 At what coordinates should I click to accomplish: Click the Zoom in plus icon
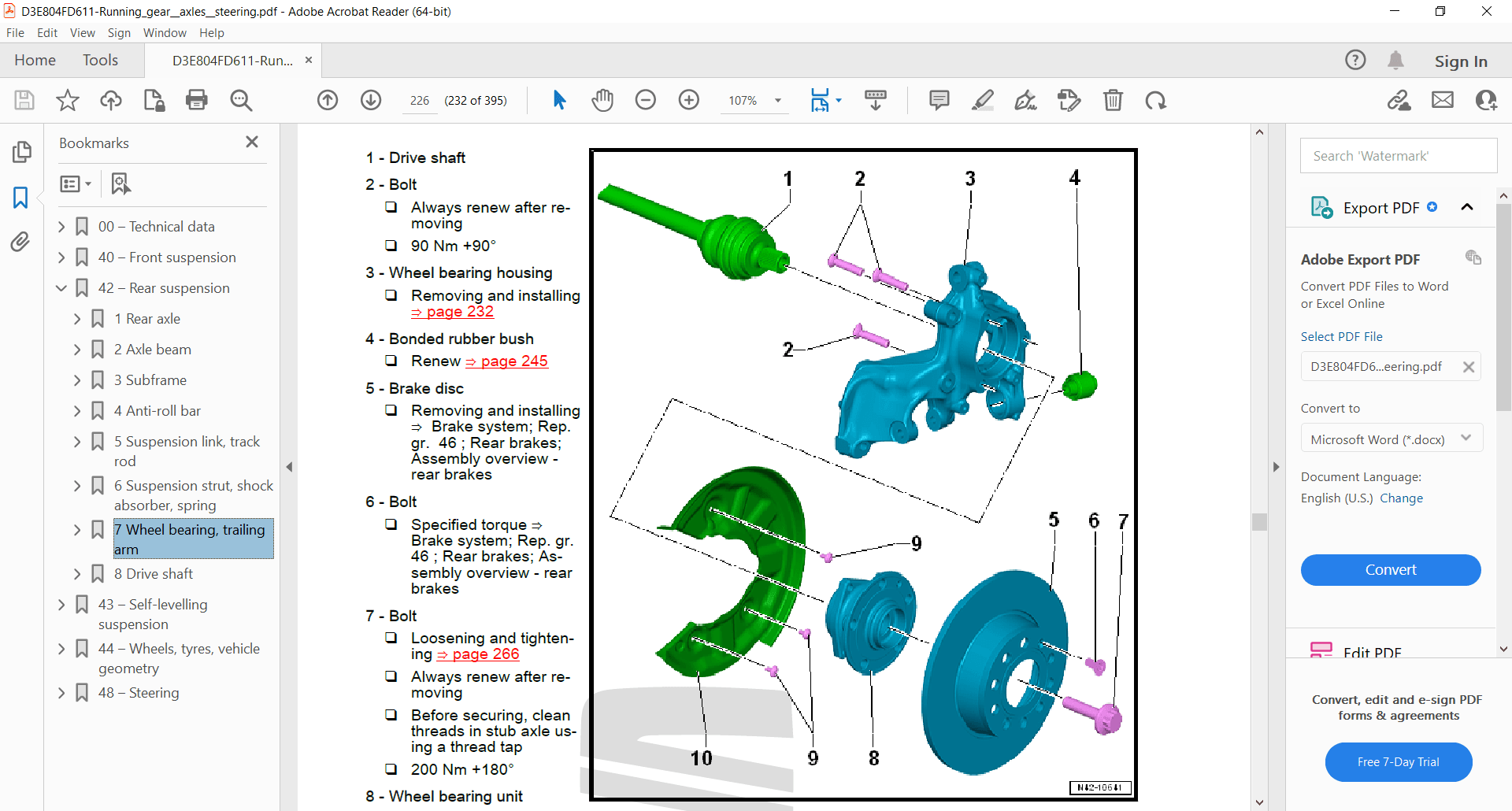[x=689, y=100]
